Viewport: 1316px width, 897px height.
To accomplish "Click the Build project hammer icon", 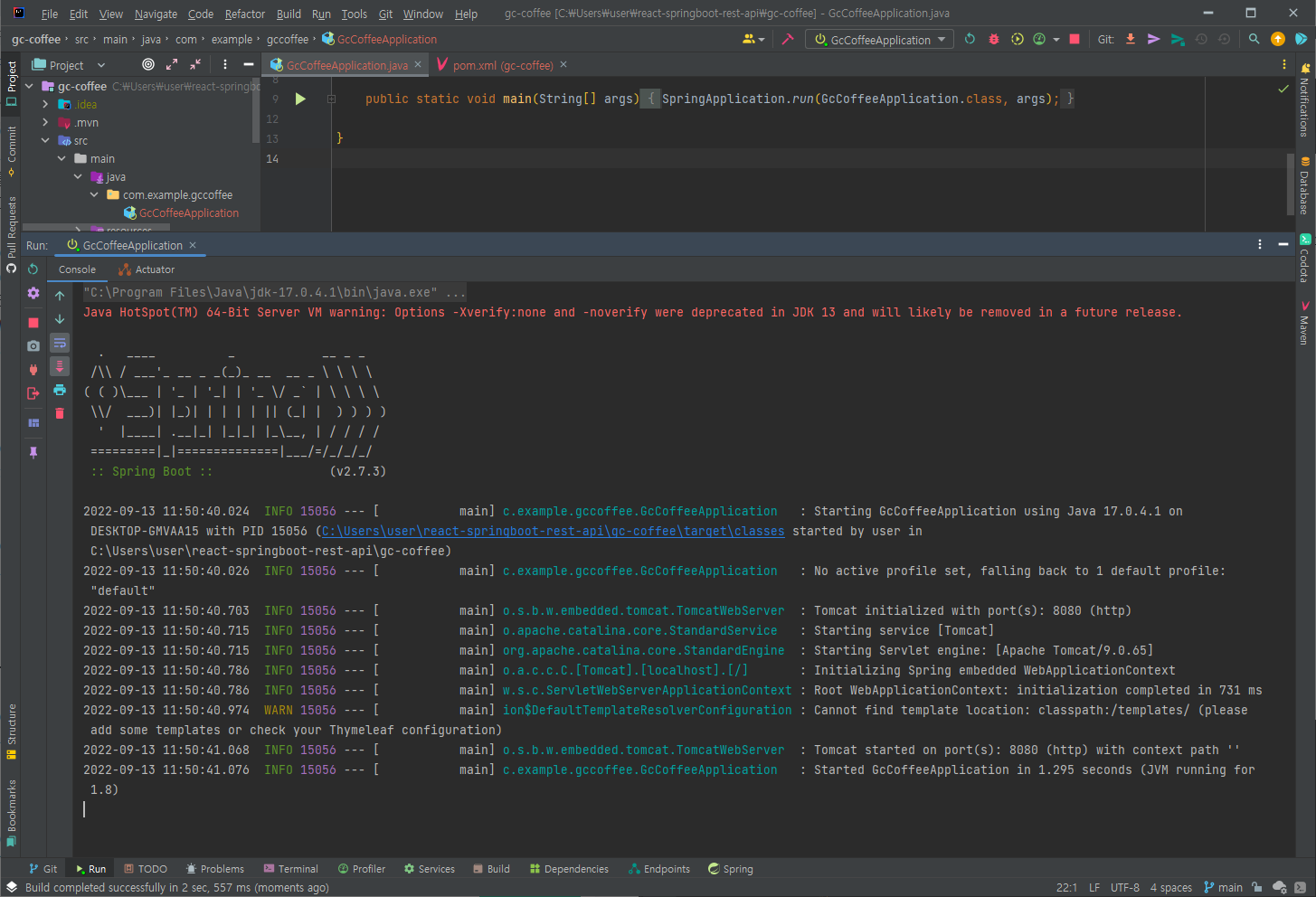I will 788,40.
